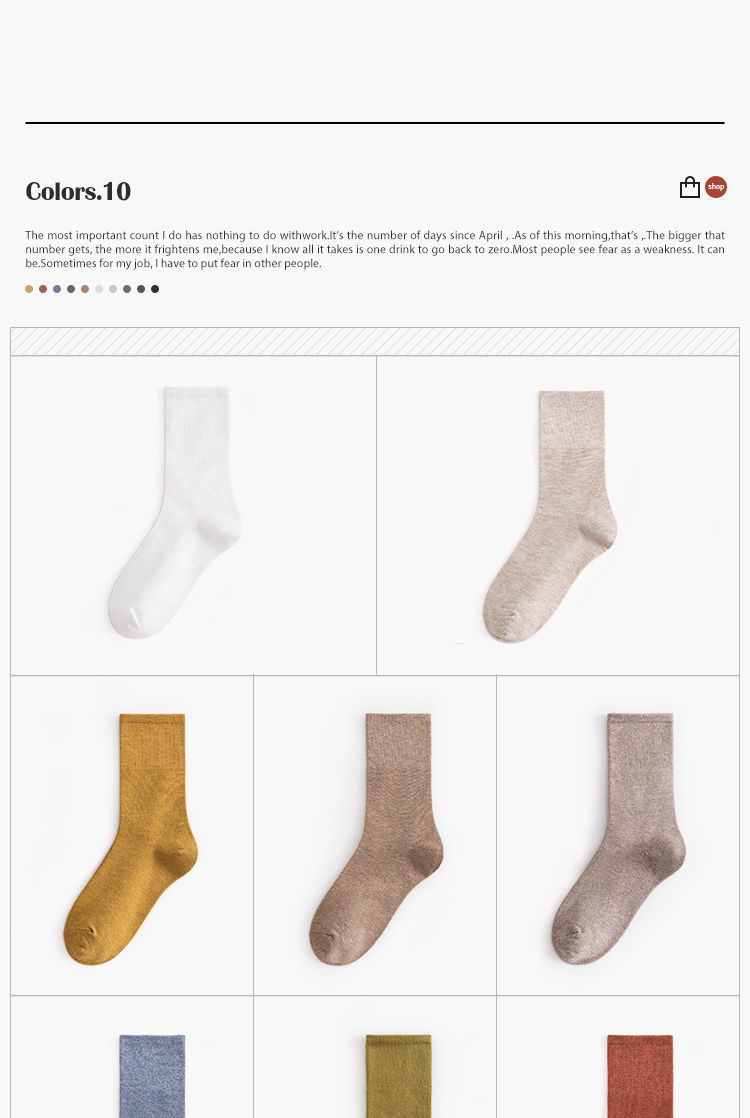Choose the light tan color dot

[x=85, y=289]
